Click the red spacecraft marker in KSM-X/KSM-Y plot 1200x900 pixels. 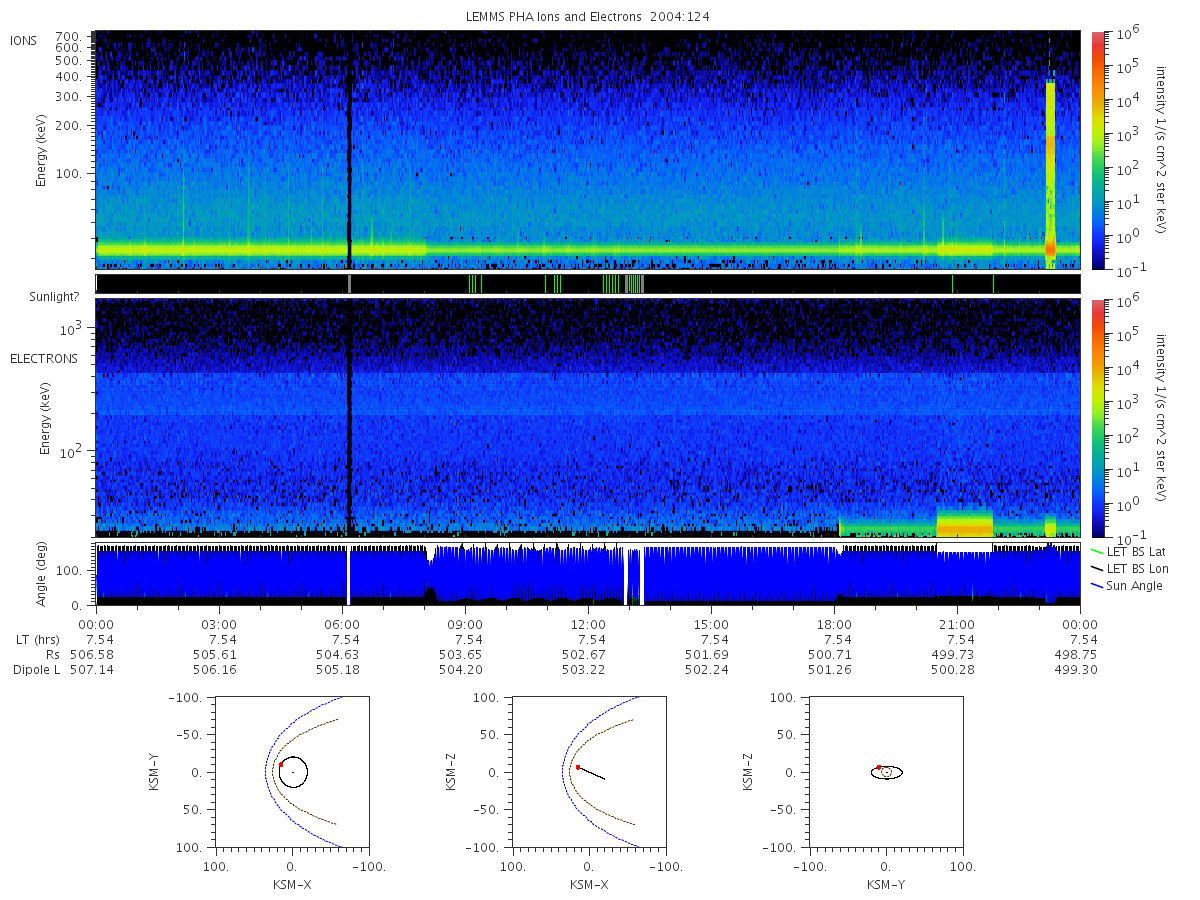tap(281, 765)
